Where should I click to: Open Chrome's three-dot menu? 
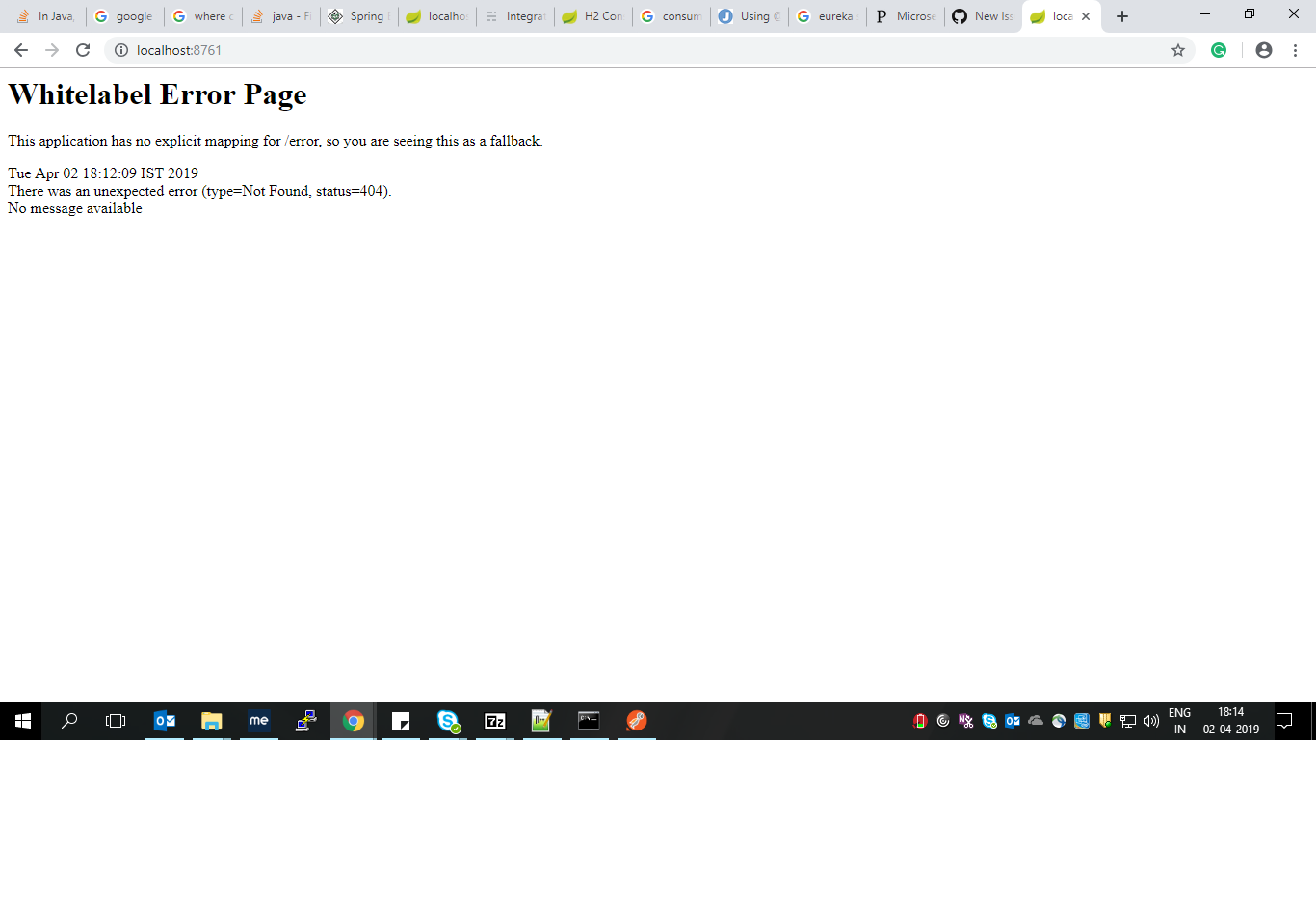click(x=1295, y=50)
